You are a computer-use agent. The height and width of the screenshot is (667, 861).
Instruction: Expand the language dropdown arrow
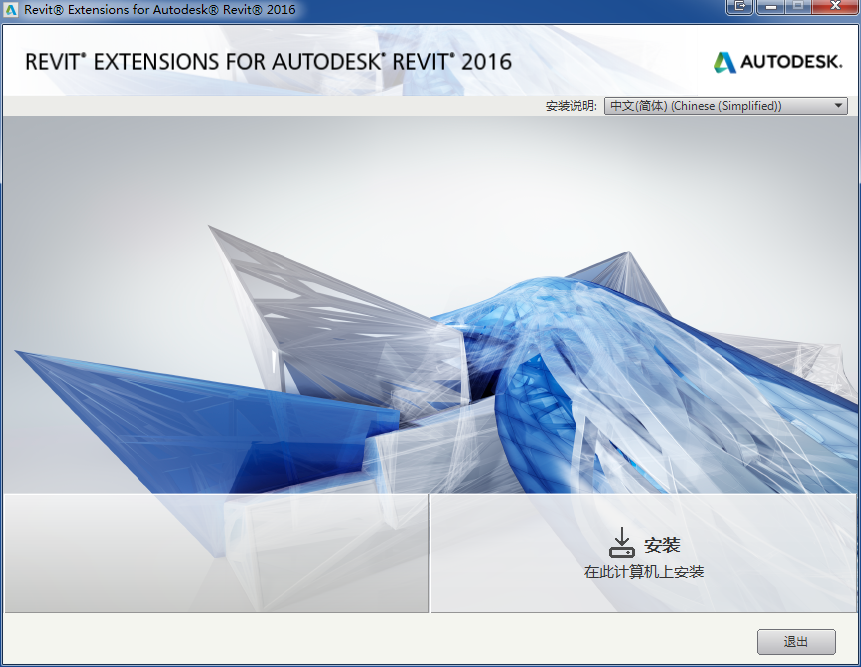pos(838,106)
